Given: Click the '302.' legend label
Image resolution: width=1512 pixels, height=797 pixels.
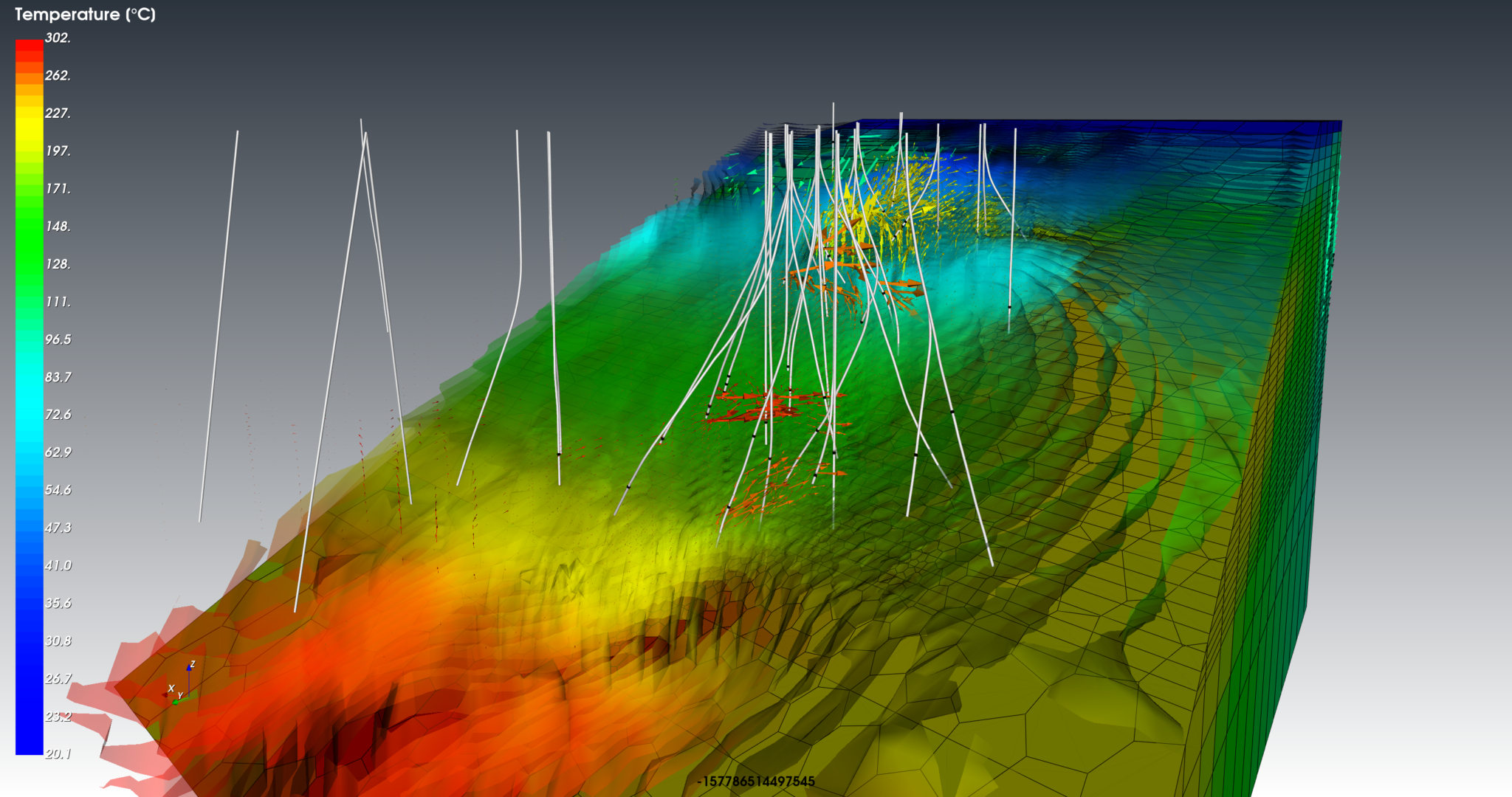Looking at the screenshot, I should pyautogui.click(x=58, y=38).
